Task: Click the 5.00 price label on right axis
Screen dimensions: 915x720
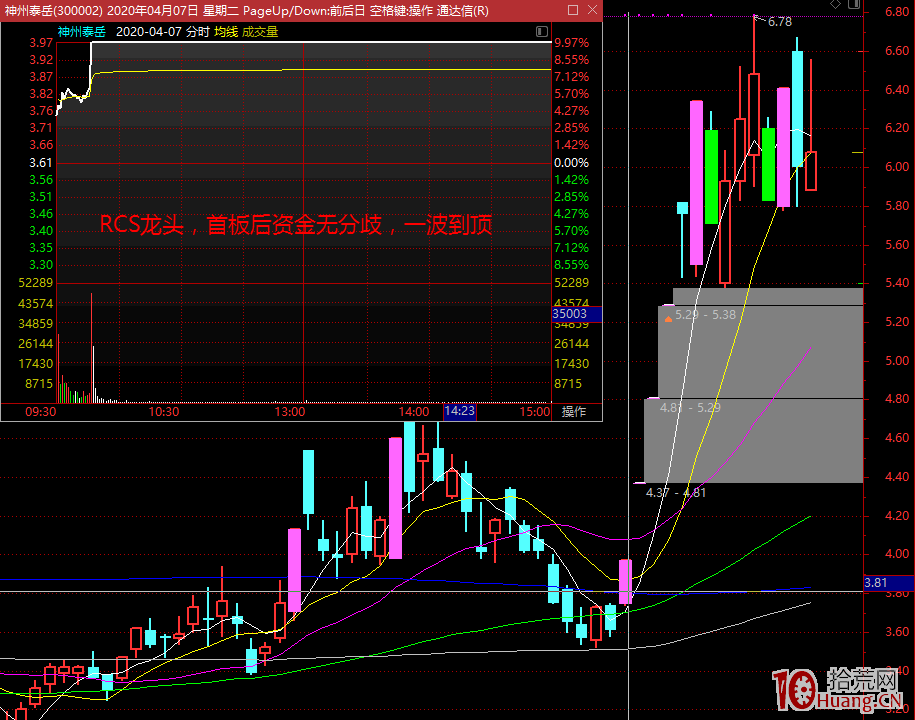Action: (x=897, y=361)
